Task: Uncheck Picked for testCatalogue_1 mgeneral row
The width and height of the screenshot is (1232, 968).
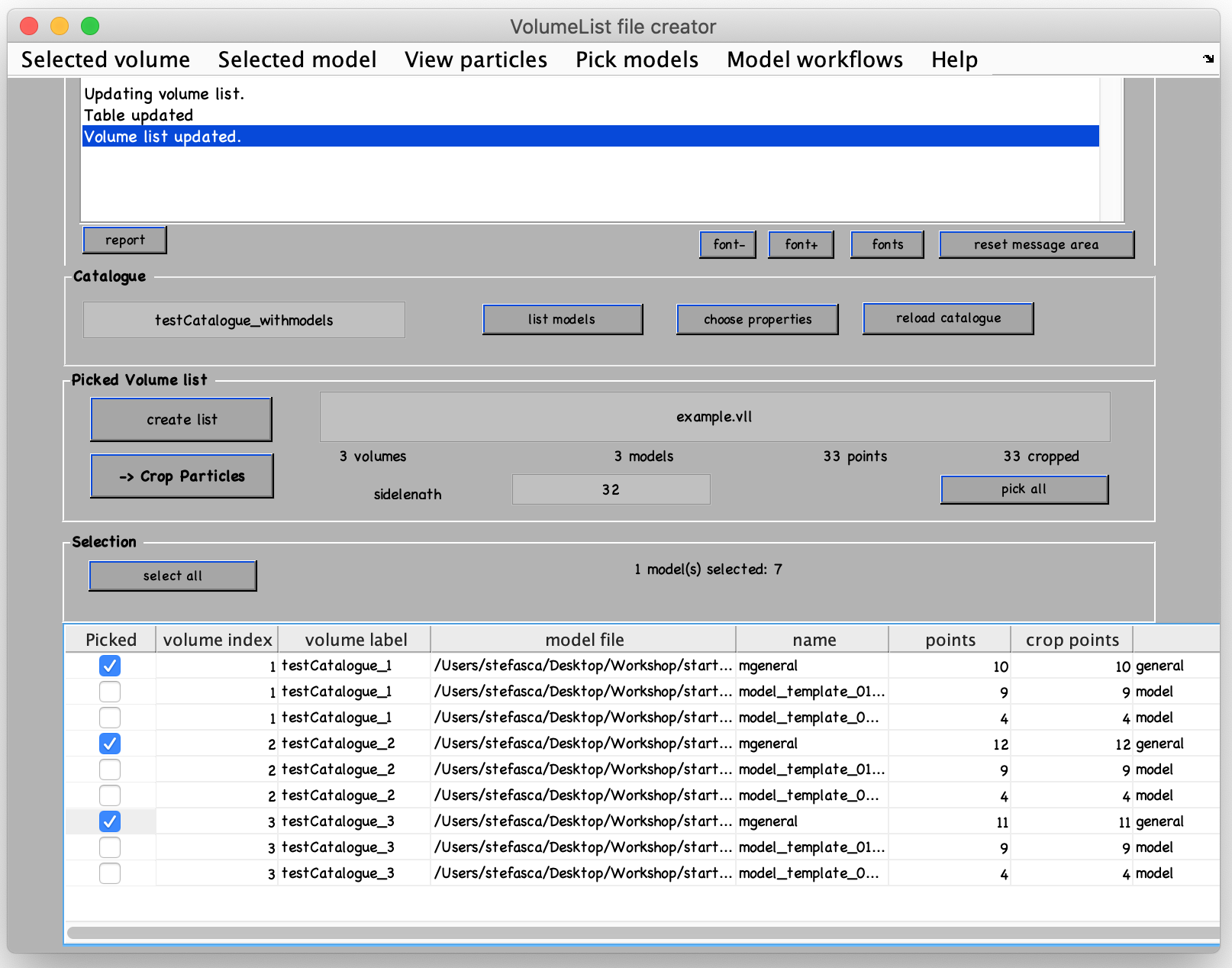Action: coord(110,666)
